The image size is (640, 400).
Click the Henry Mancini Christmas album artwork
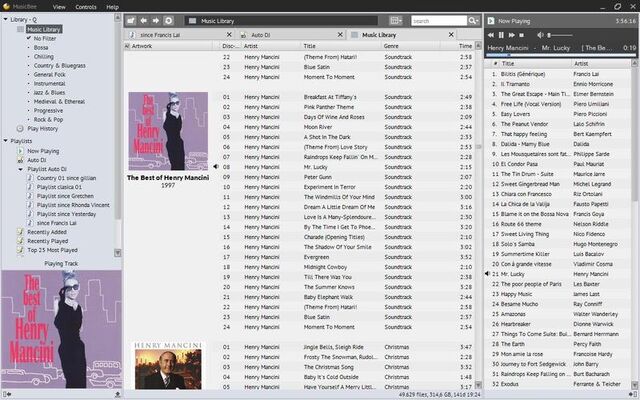pos(168,366)
